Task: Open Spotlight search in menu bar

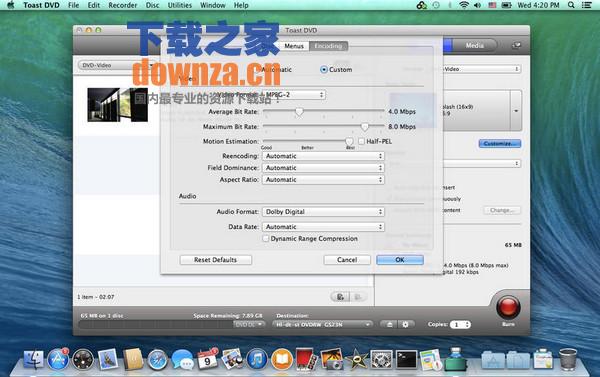Action: pyautogui.click(x=571, y=5)
